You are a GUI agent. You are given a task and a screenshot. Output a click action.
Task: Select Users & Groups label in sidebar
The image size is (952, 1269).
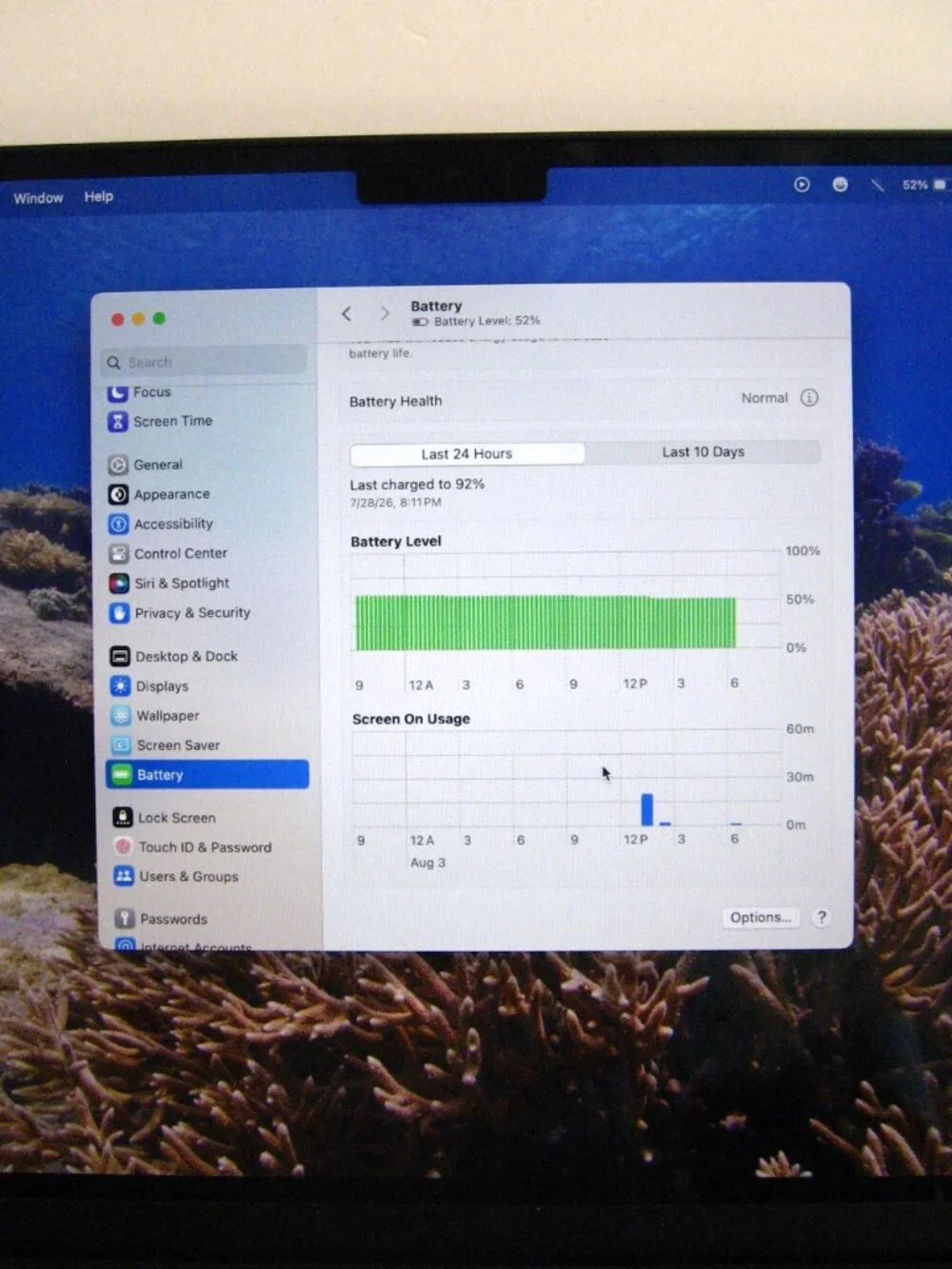pos(188,877)
